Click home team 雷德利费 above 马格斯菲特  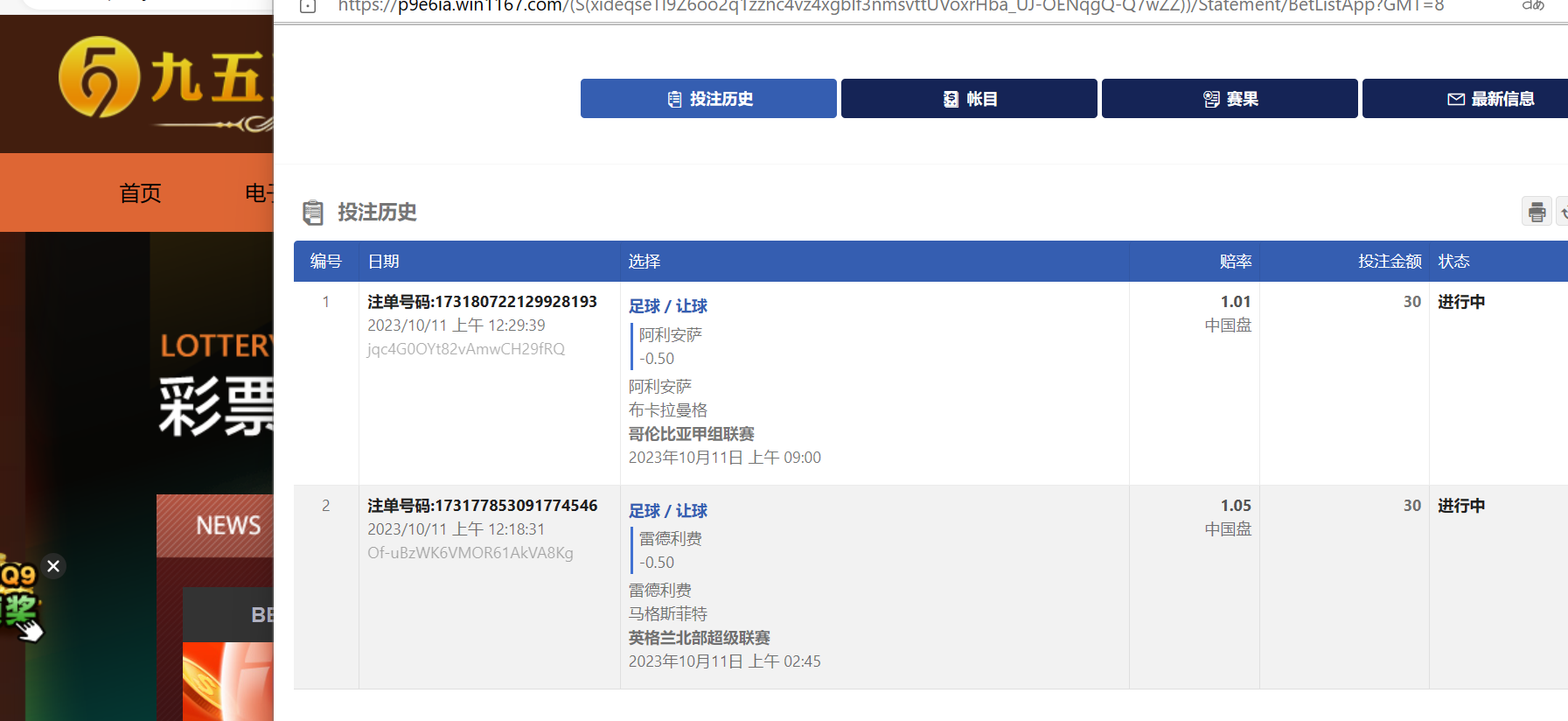[660, 591]
